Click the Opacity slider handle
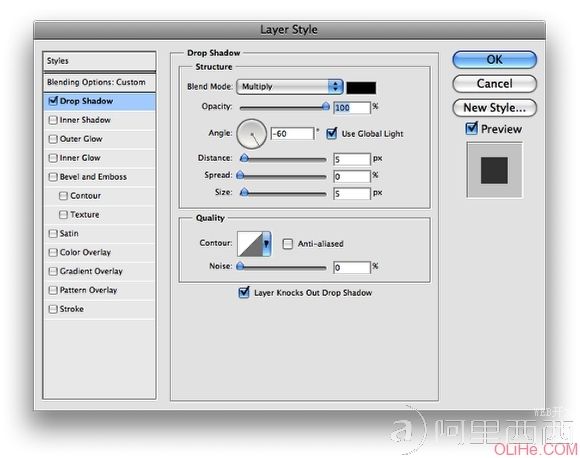 coord(326,107)
